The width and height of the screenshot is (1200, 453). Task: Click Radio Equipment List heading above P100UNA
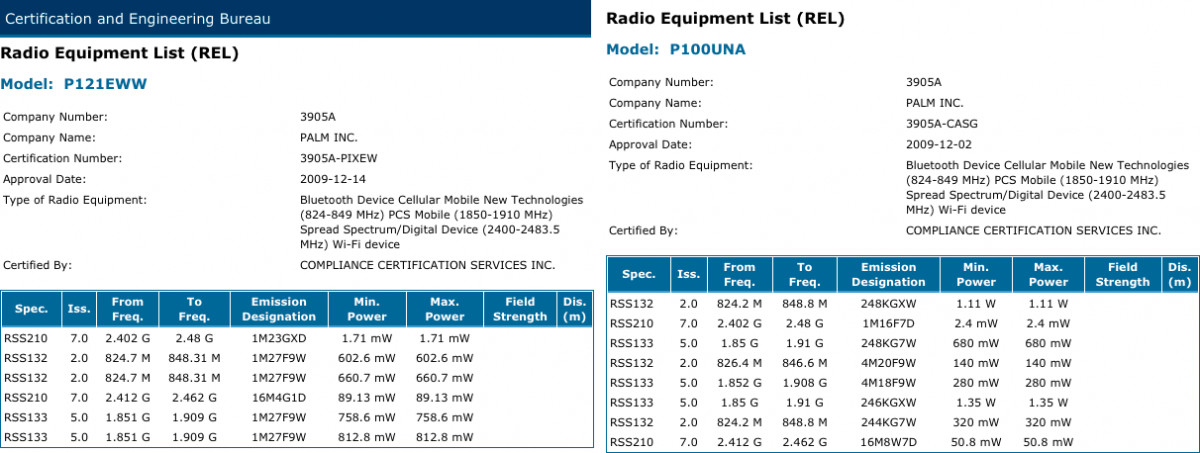tap(725, 18)
